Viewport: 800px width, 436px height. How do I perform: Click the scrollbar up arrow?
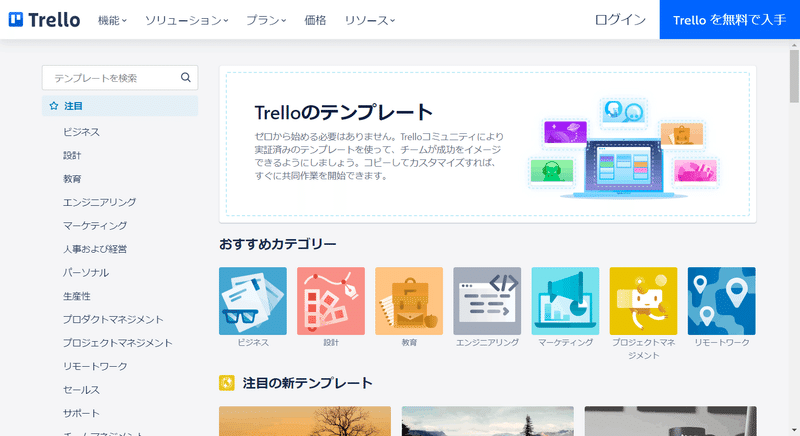794,45
